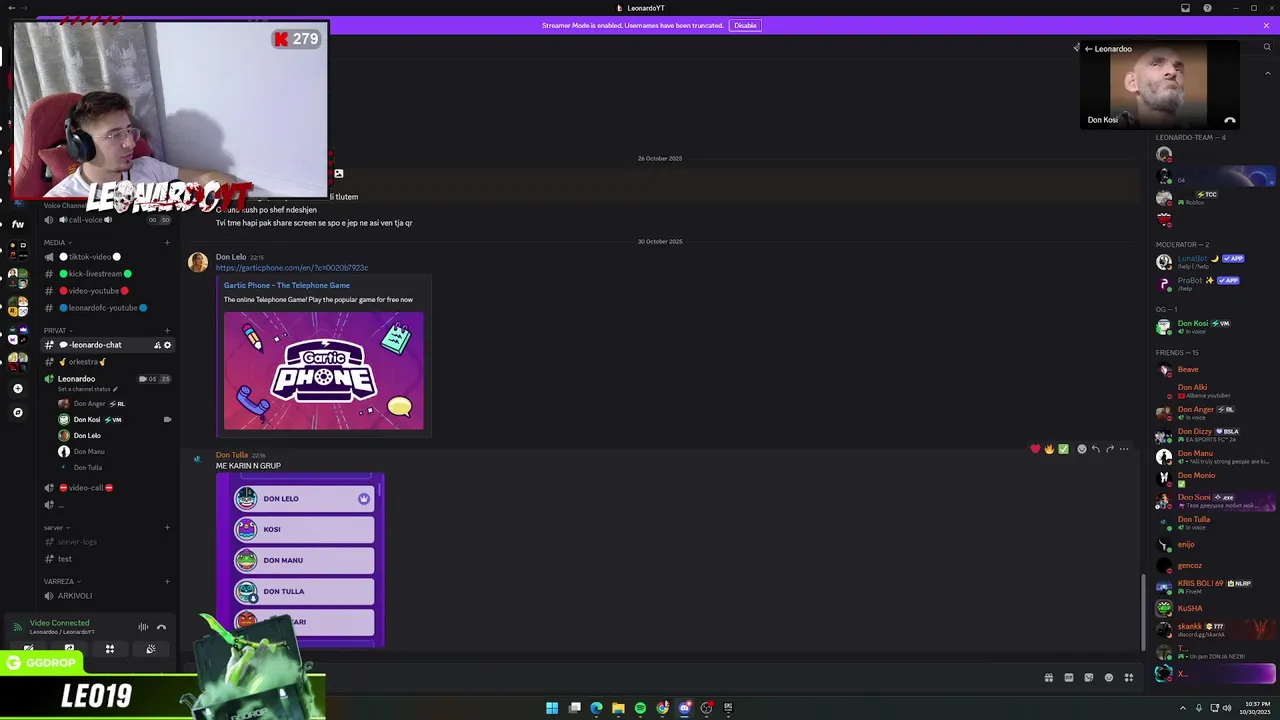Open More options on Don Tulla's message
The image size is (1280, 720).
[1124, 449]
